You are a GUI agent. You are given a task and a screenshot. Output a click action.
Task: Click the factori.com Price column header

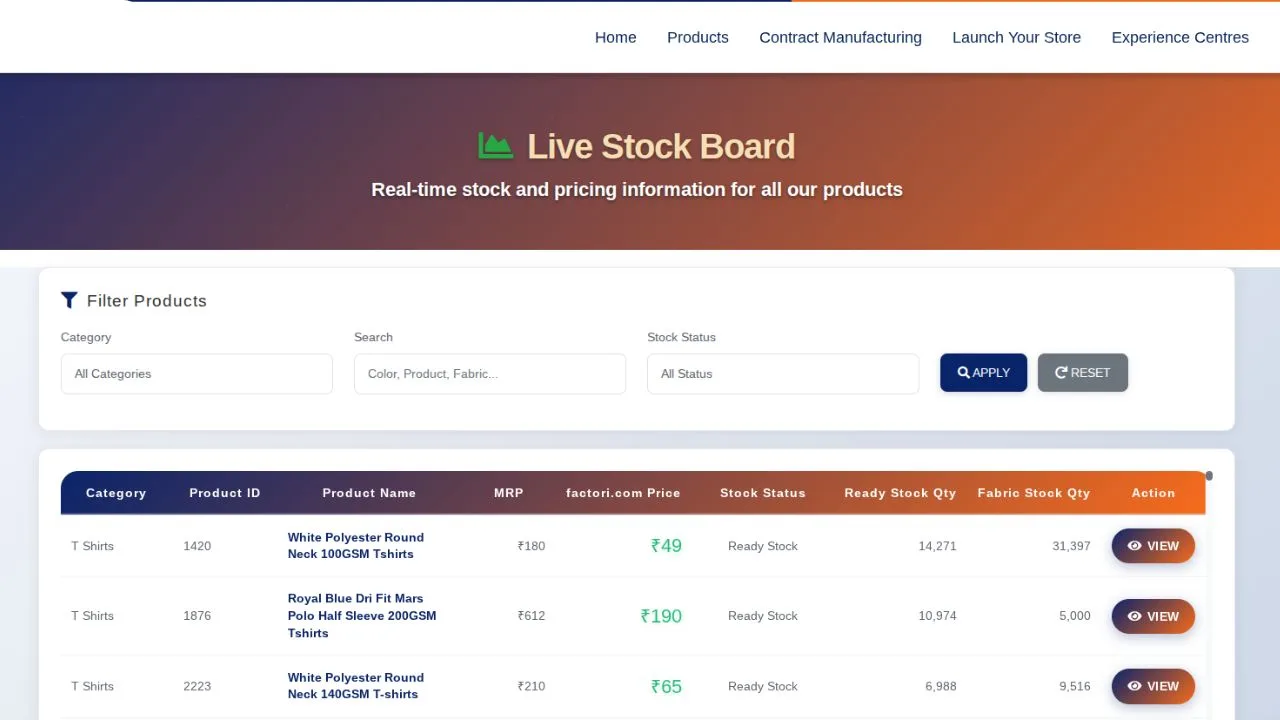click(622, 493)
